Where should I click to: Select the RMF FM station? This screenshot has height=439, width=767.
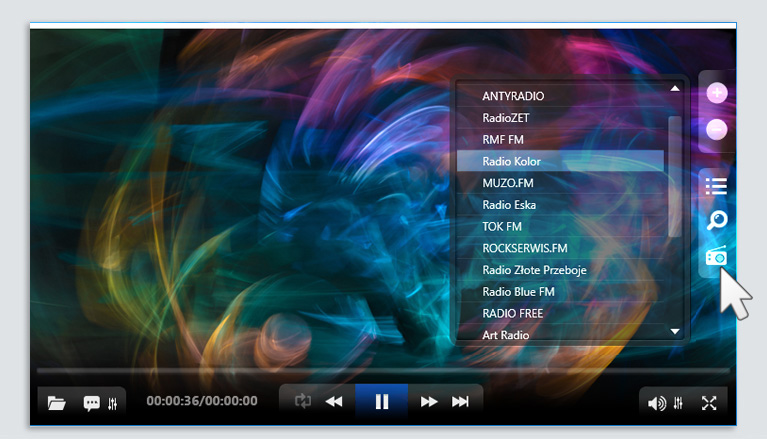pyautogui.click(x=560, y=139)
